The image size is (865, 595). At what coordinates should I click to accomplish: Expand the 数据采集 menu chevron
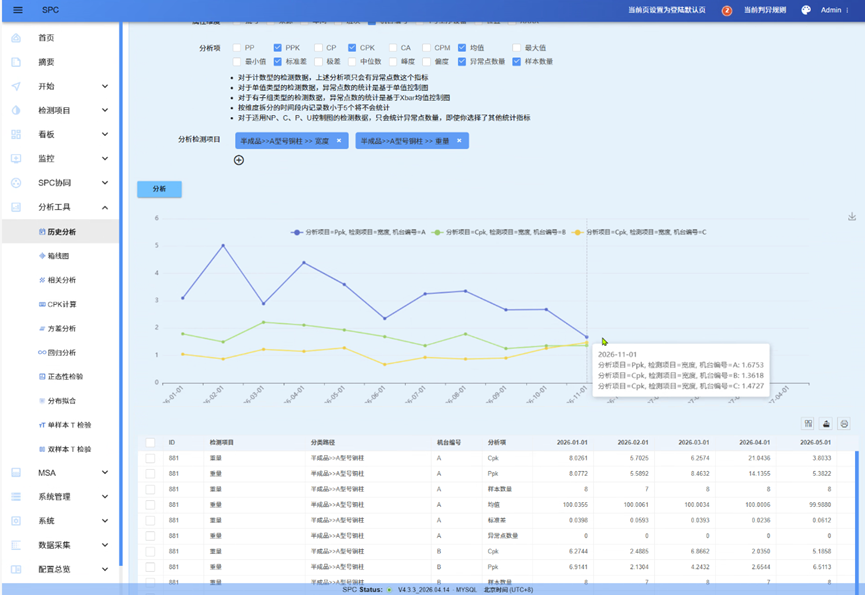pyautogui.click(x=105, y=545)
